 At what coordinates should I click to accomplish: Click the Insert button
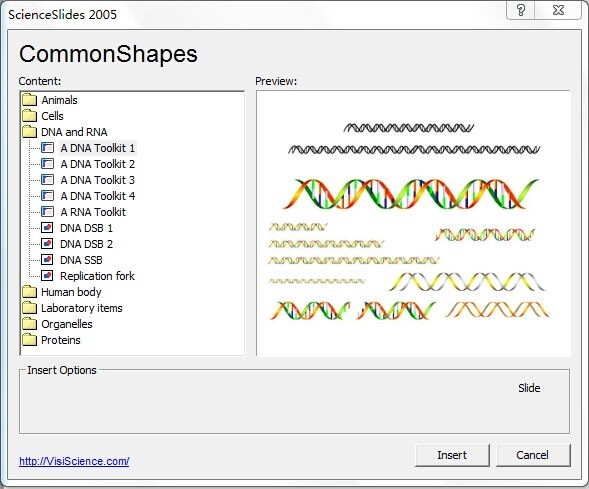(452, 455)
